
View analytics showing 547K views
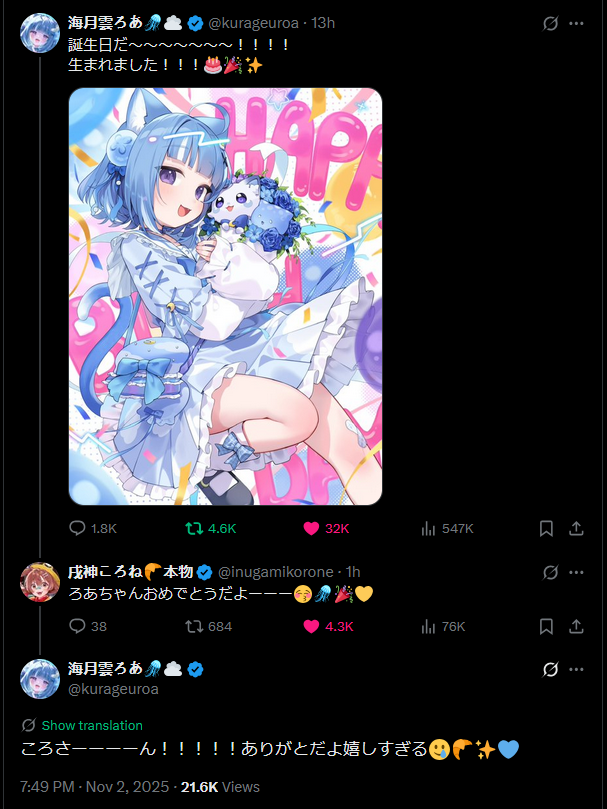click(x=447, y=528)
